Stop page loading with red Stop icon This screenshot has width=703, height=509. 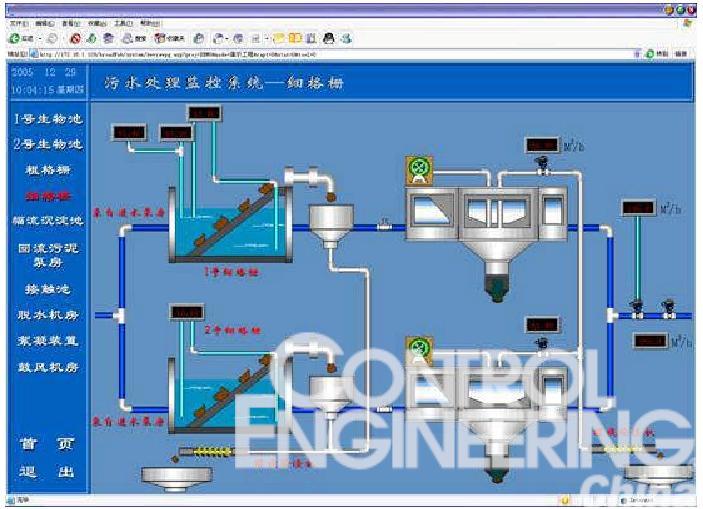click(75, 39)
